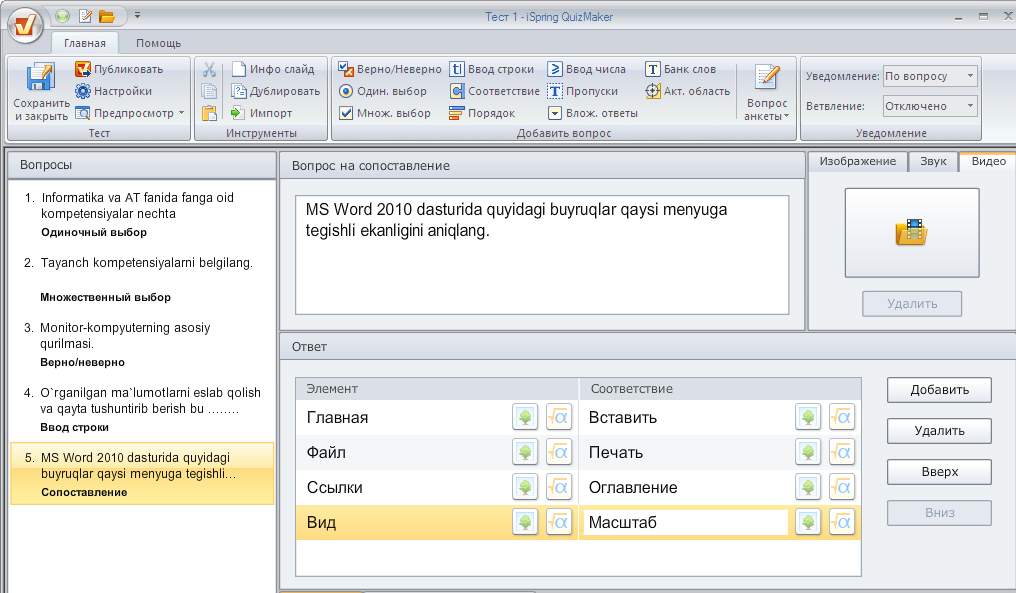Select question 1 Informatika va AT fanida

pyautogui.click(x=143, y=214)
